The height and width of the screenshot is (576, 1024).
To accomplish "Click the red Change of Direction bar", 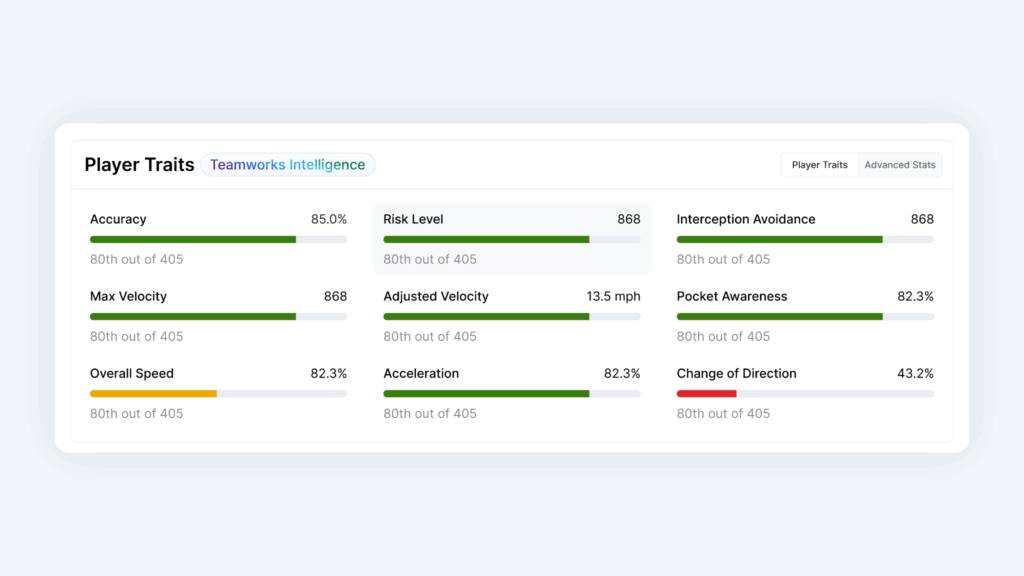I will 706,394.
